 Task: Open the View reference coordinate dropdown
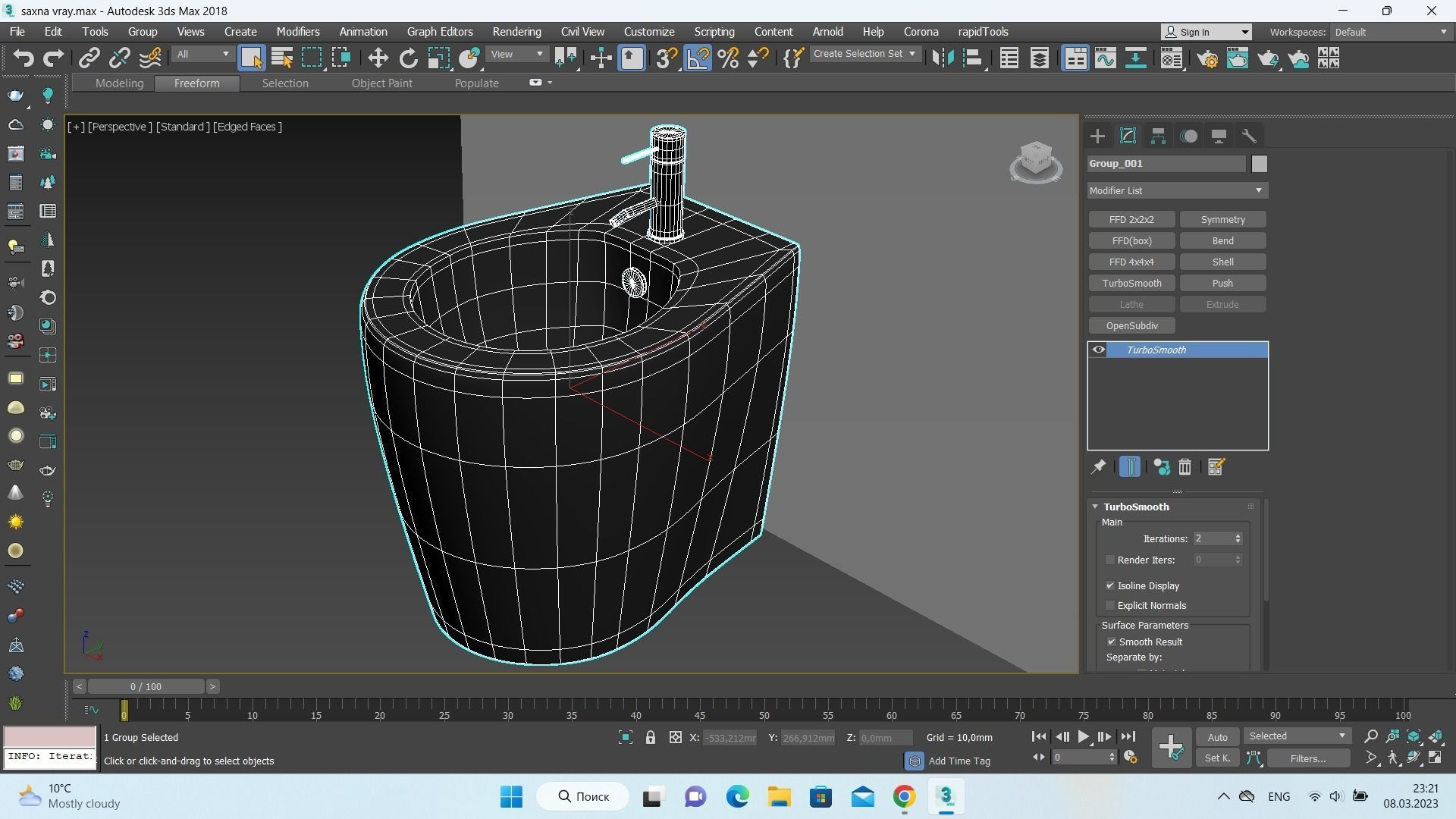517,55
